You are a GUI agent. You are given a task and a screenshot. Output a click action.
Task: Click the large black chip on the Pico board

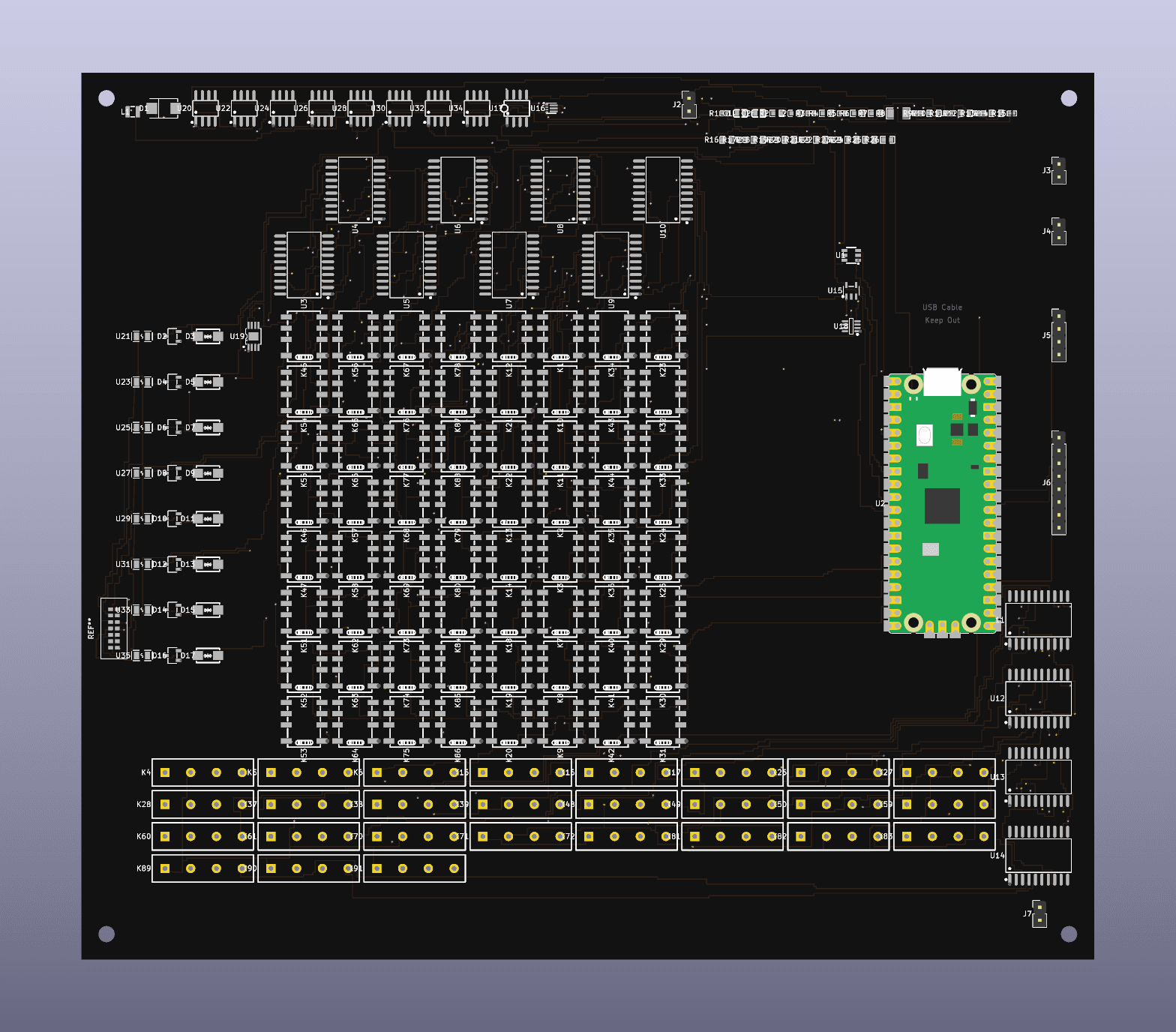tap(942, 505)
